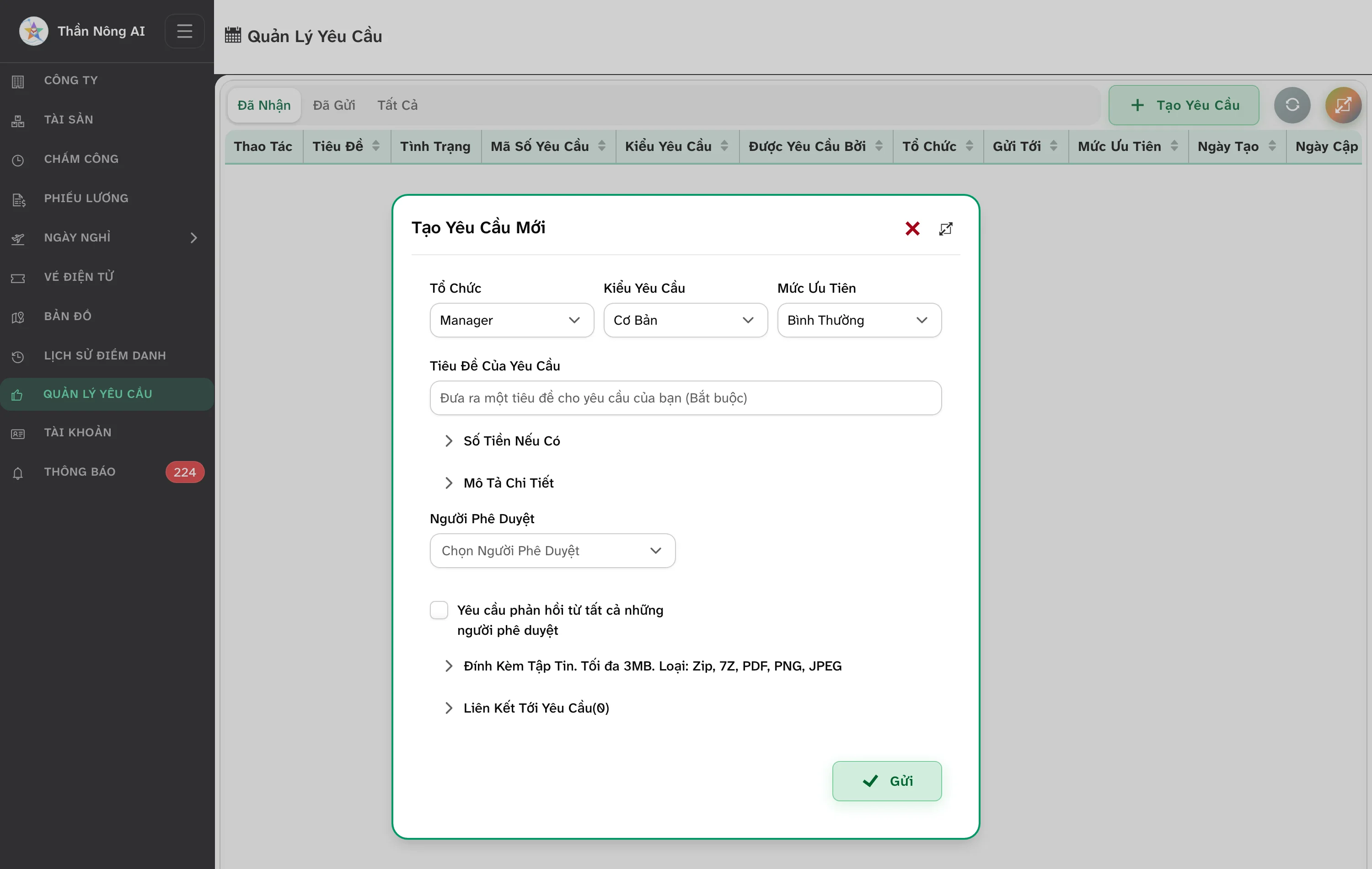1372x869 pixels.
Task: Click the Tình Trạng column header
Action: click(x=436, y=146)
